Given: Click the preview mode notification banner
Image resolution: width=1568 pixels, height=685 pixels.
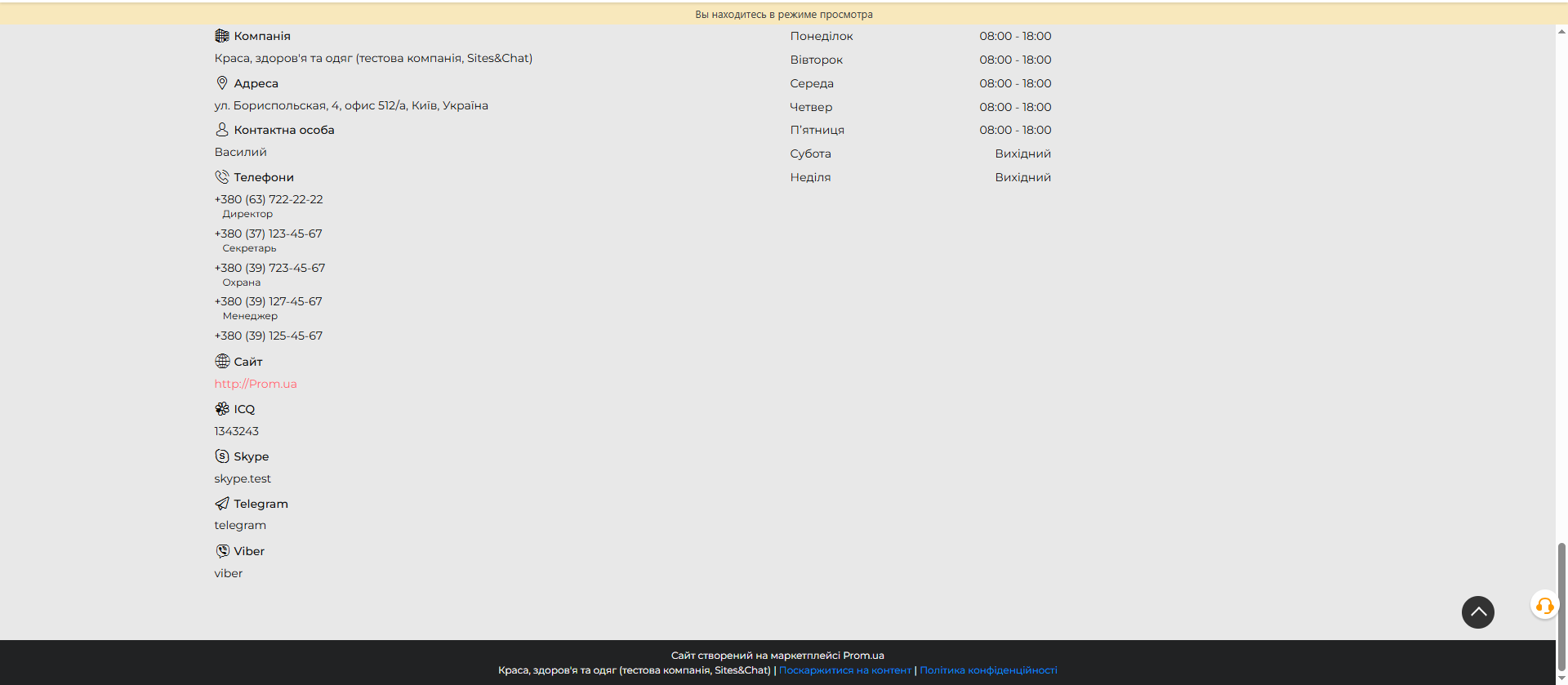Looking at the screenshot, I should pyautogui.click(x=784, y=14).
